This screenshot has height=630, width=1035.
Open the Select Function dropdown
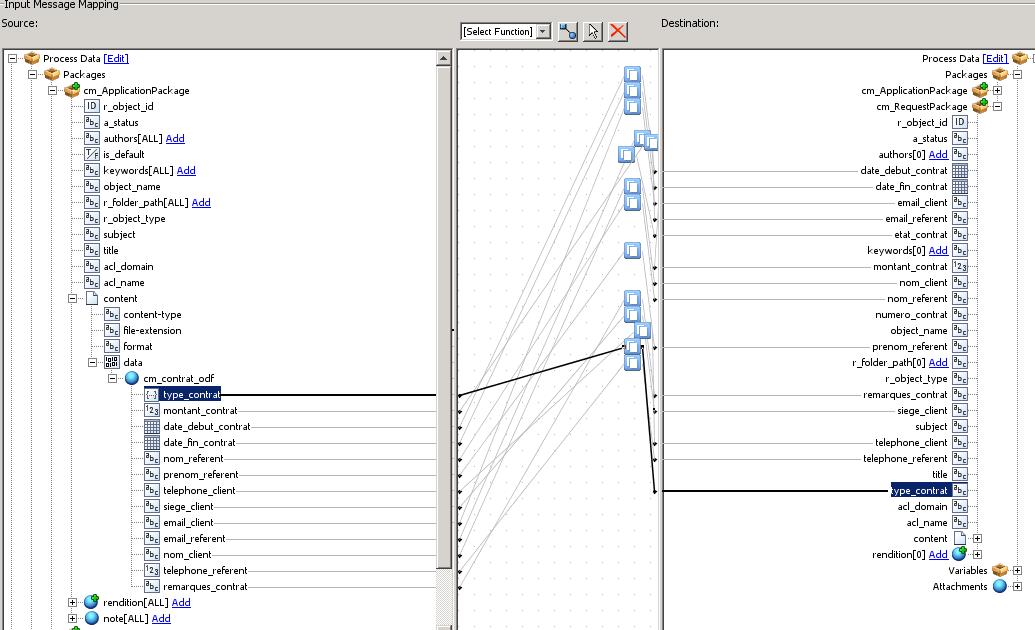pos(506,31)
